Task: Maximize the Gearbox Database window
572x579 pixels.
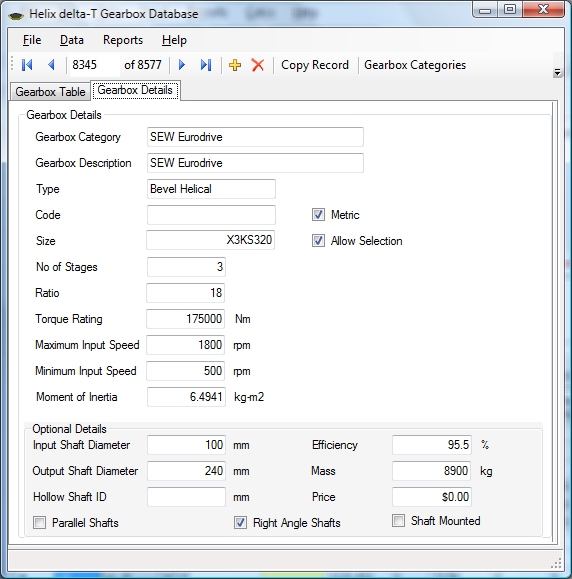Action: 510,9
